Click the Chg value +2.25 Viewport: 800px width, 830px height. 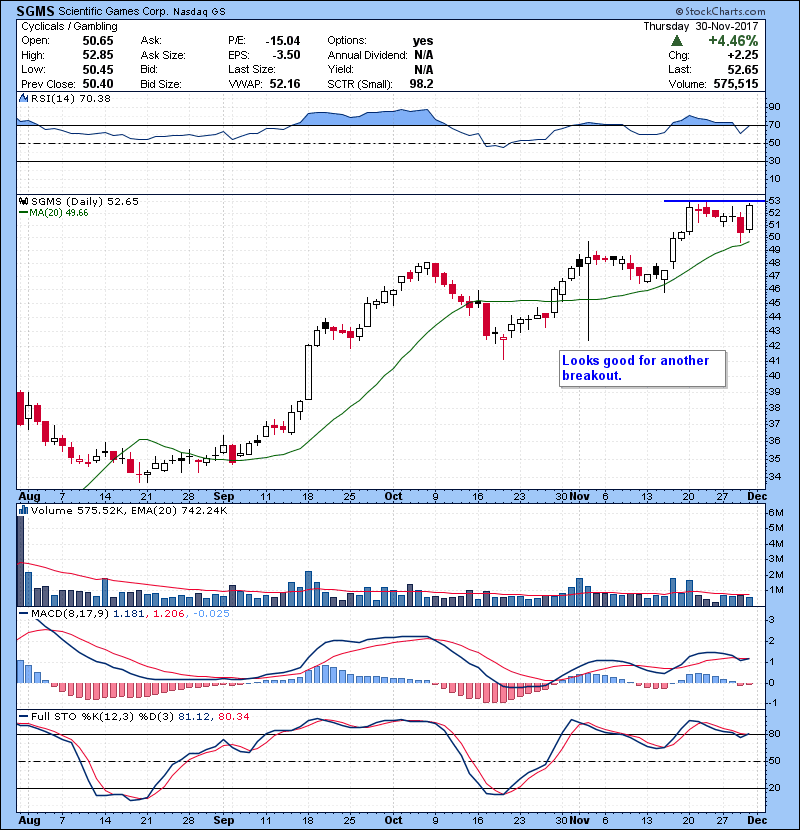coord(743,55)
